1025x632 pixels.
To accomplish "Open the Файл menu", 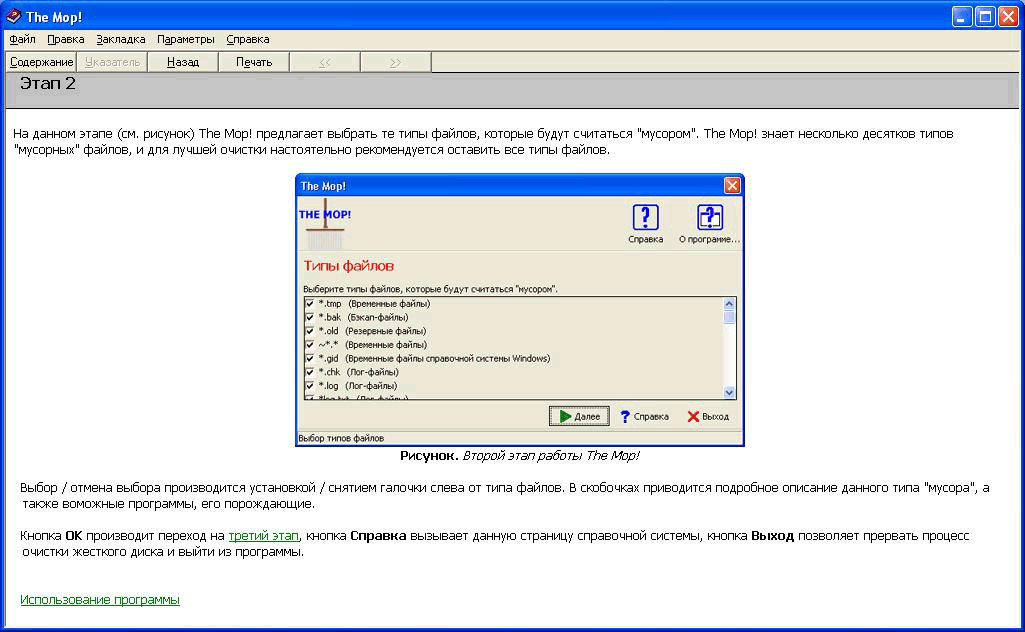I will coord(22,39).
